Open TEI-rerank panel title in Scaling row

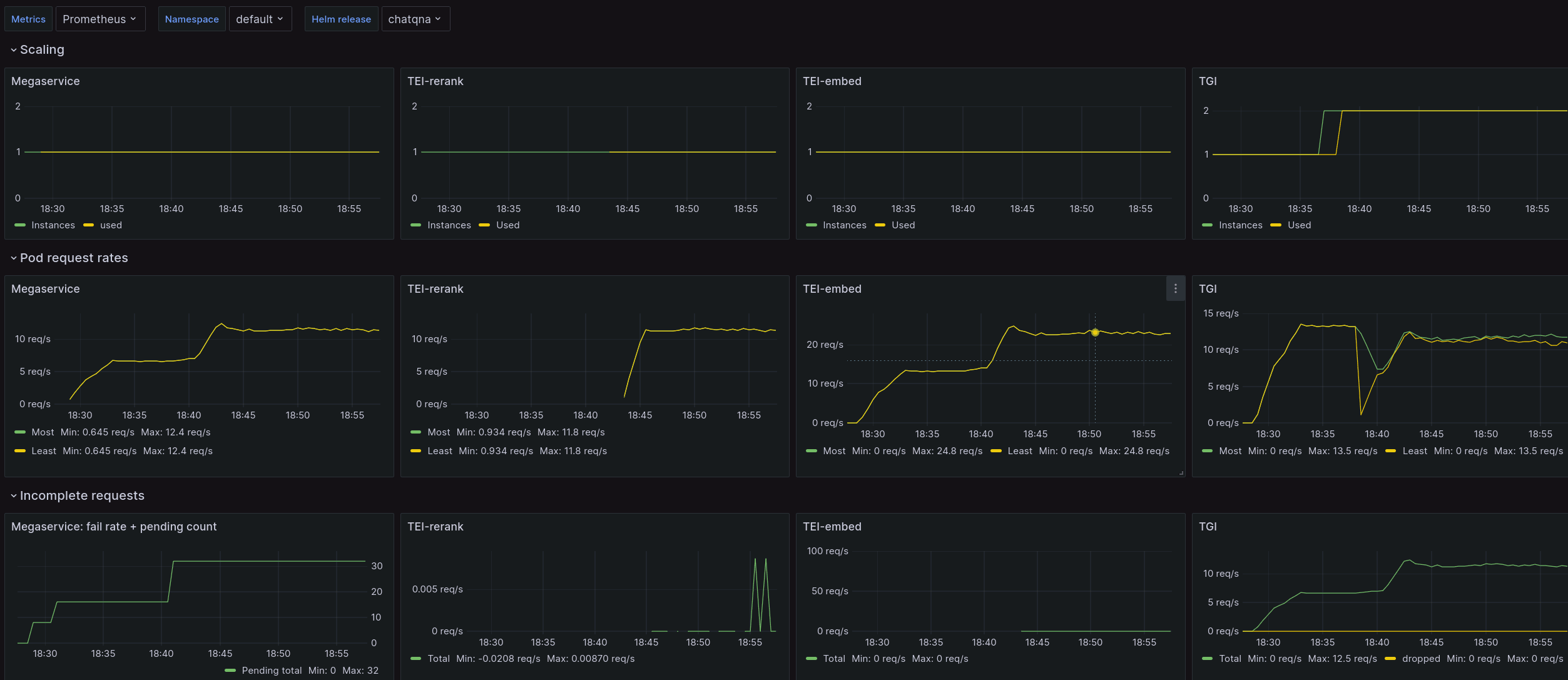[435, 81]
